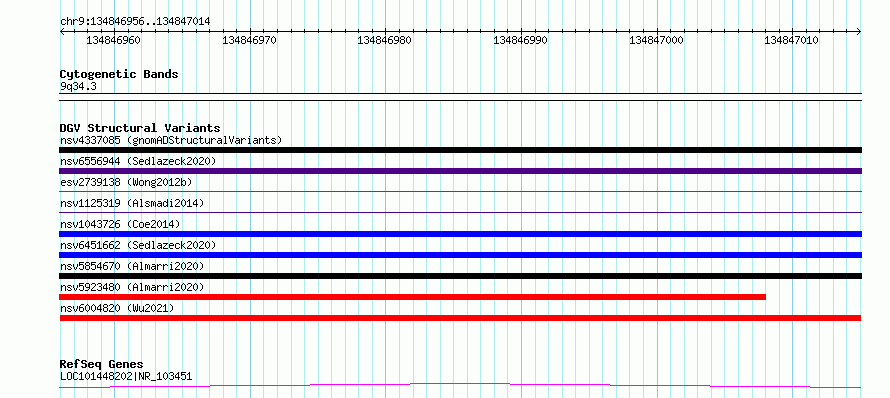
Task: Click the red nsv6004820 Wu2021 variant bar
Action: click(x=460, y=318)
